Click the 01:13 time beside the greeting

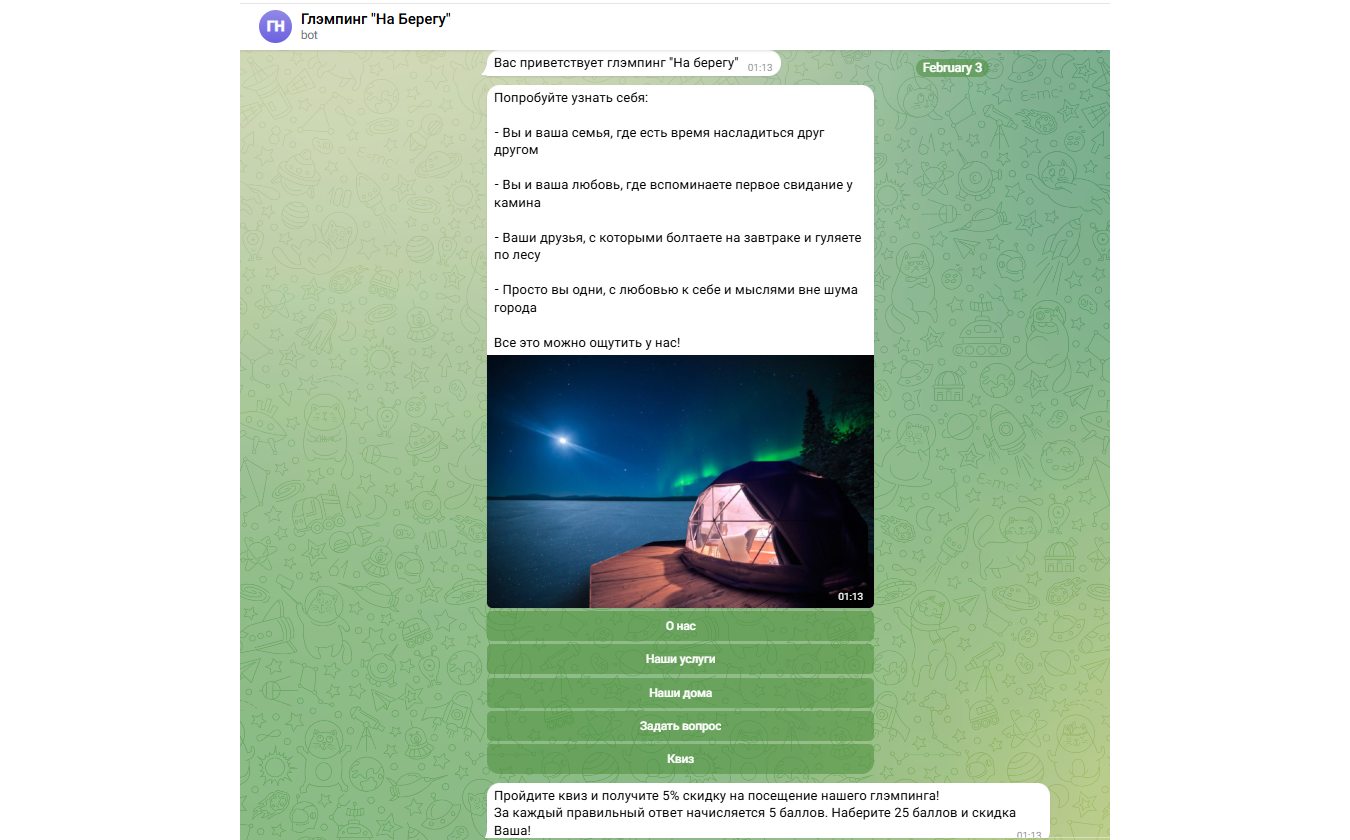760,68
